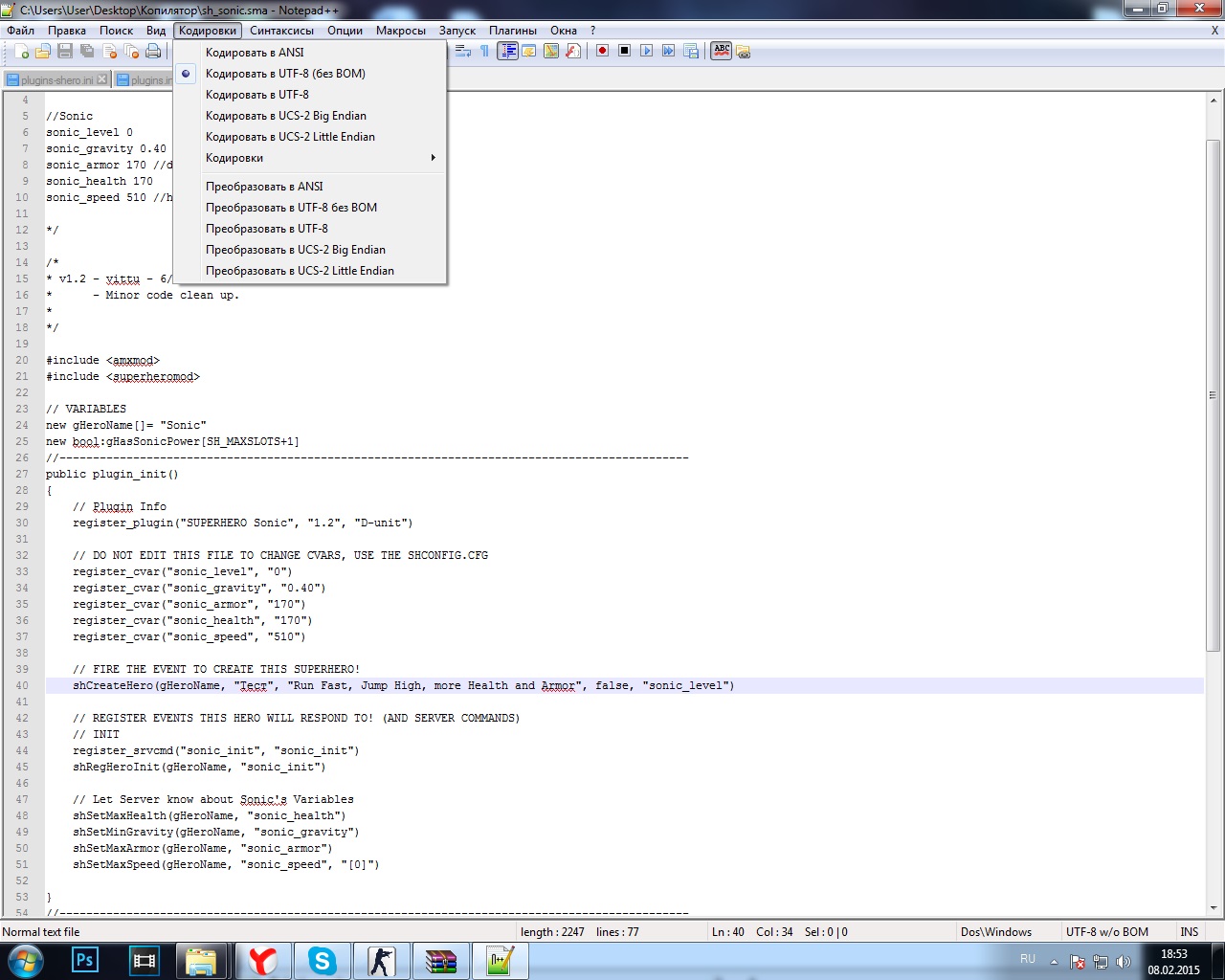Click the editor scrollbar up arrow
Image resolution: width=1225 pixels, height=980 pixels.
(x=1214, y=100)
